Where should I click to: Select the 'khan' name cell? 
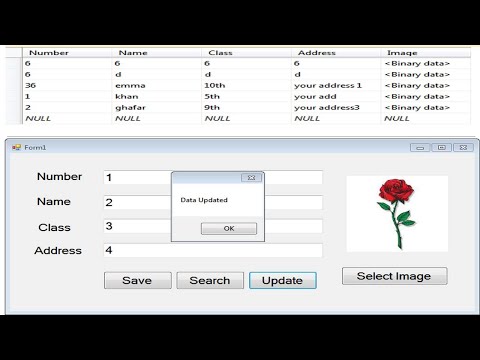point(157,96)
